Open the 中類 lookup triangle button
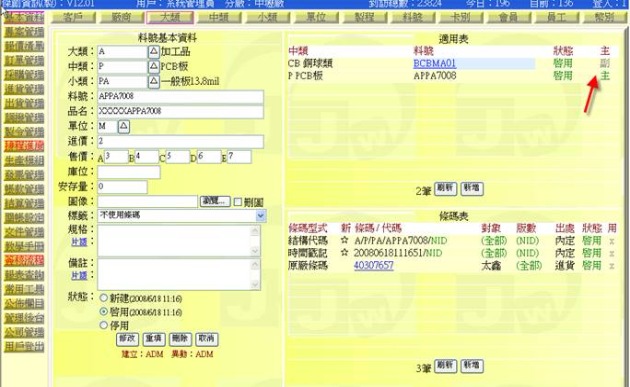The image size is (630, 387). [x=153, y=66]
